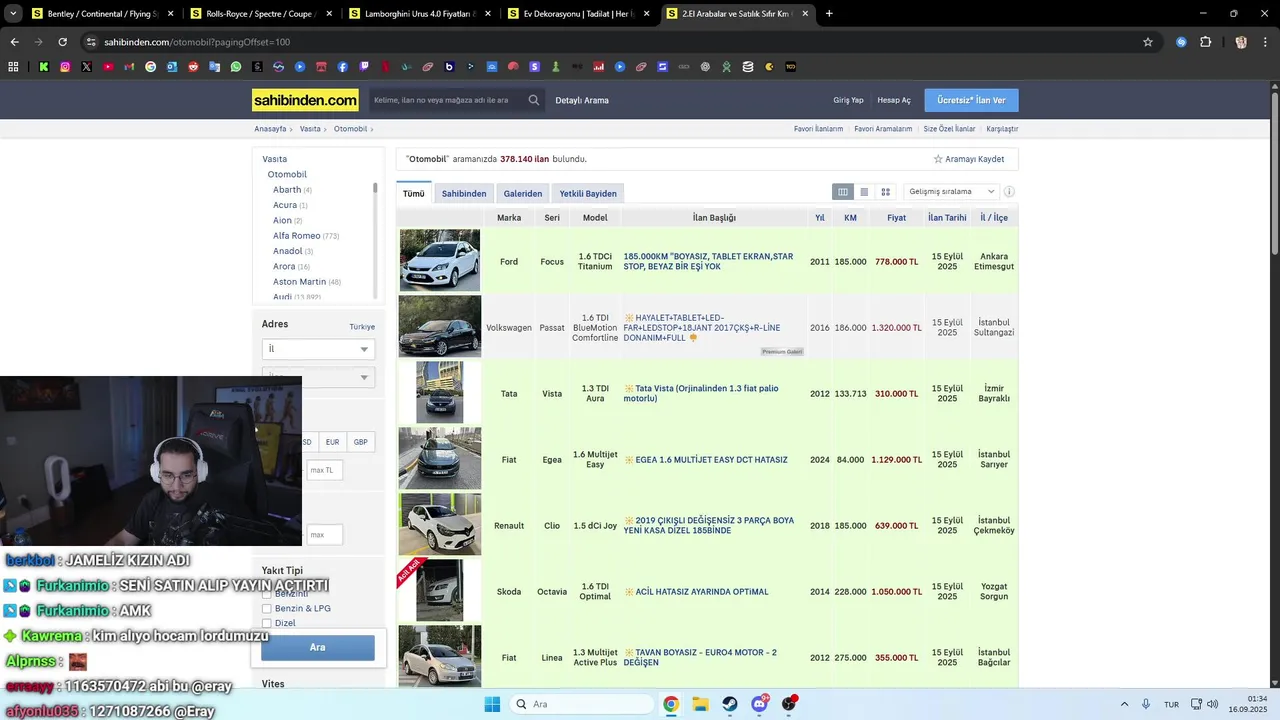Click the brand list scrollbar
The height and width of the screenshot is (720, 1280).
click(x=375, y=188)
